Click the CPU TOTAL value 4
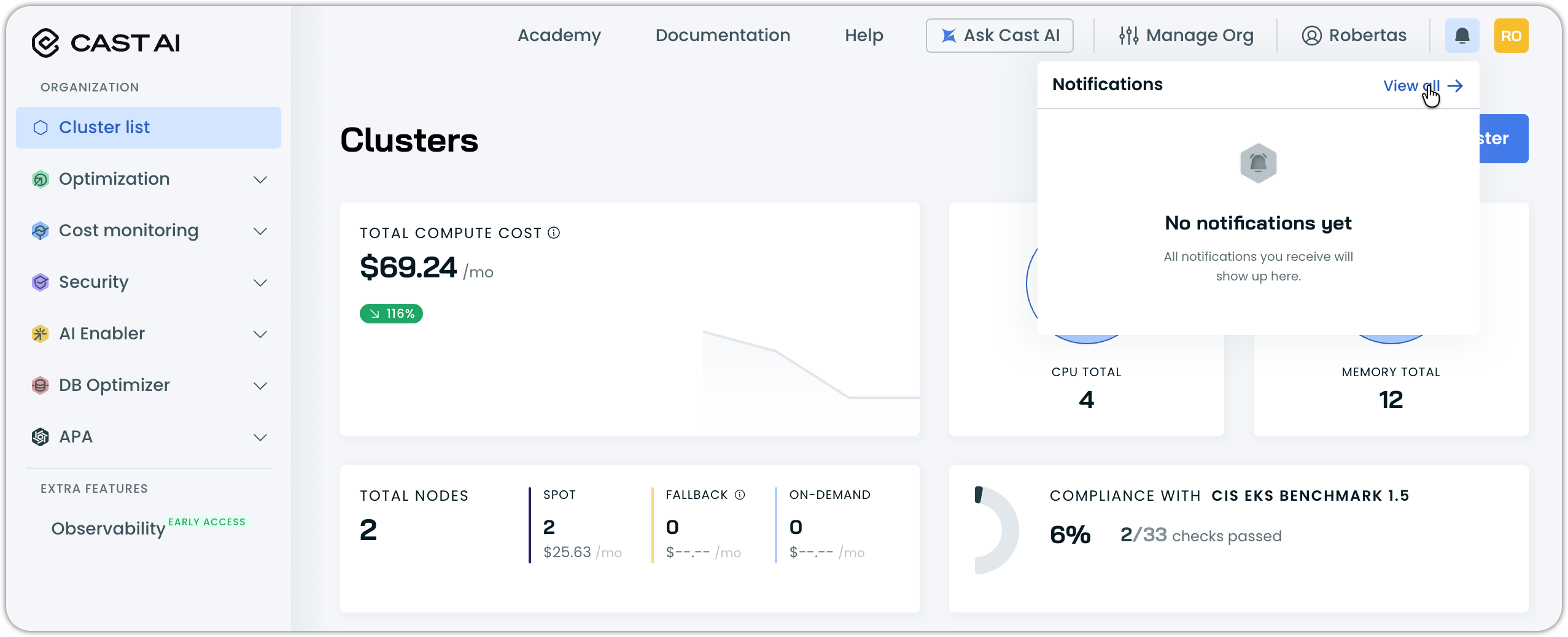This screenshot has width=1568, height=637. (1086, 400)
